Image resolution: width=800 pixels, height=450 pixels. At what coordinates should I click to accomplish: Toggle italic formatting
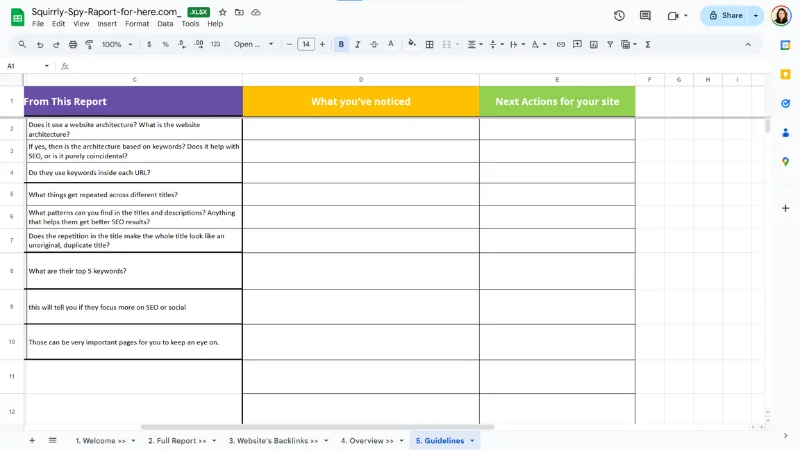358,44
